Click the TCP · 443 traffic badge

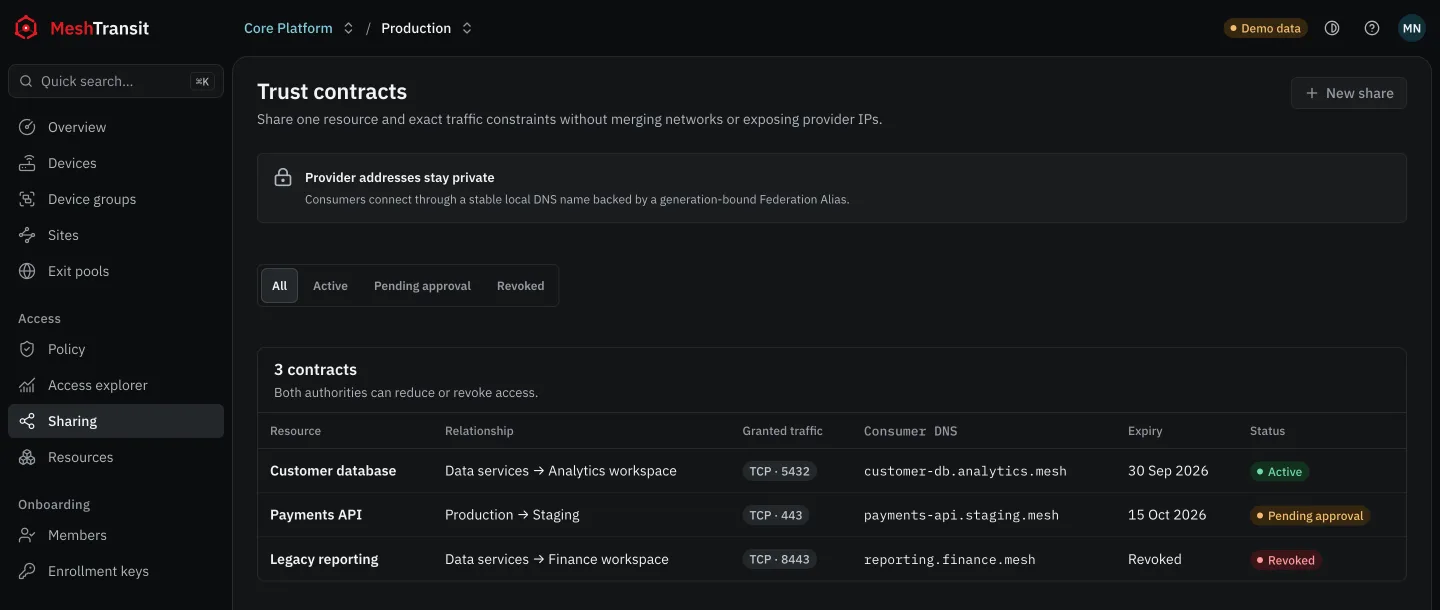pyautogui.click(x=776, y=515)
